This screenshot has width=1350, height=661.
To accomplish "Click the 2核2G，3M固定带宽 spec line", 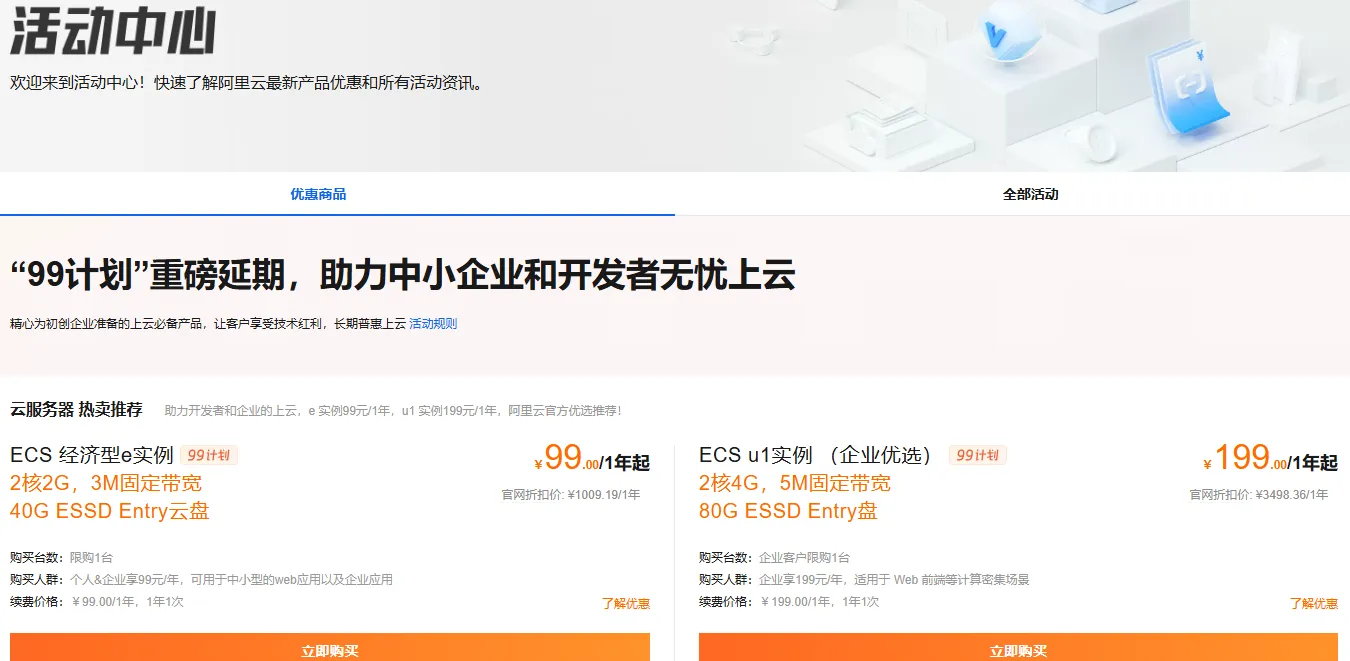I will [106, 483].
